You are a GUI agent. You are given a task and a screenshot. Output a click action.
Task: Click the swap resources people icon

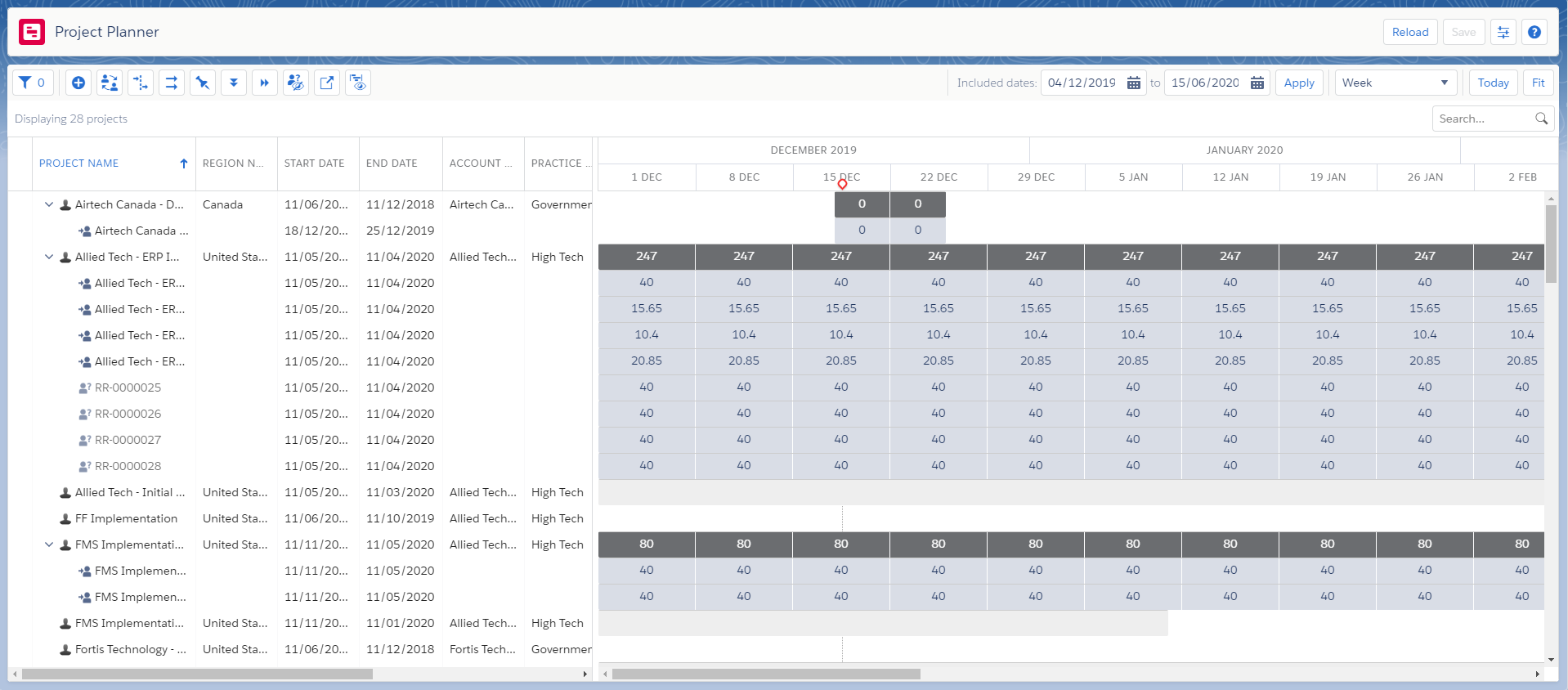pyautogui.click(x=110, y=83)
